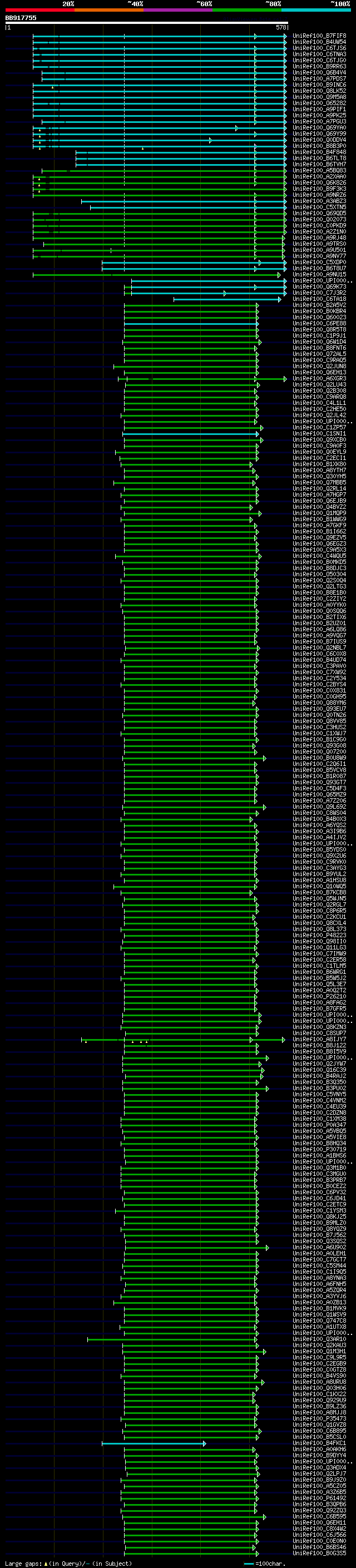Click the hit label UniRef100_C6TA18

[319, 299]
